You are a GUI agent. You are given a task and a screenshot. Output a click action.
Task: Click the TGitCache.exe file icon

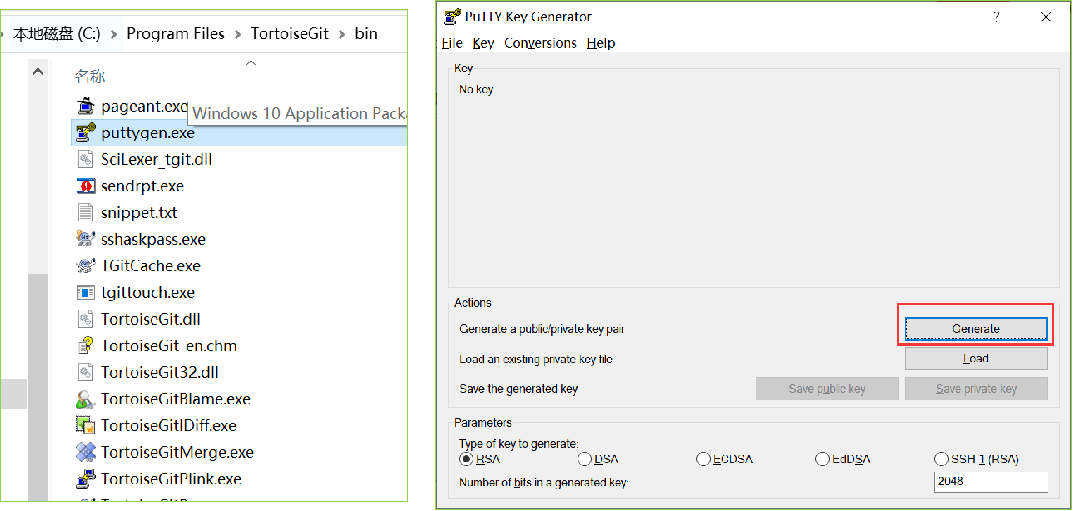click(x=85, y=265)
